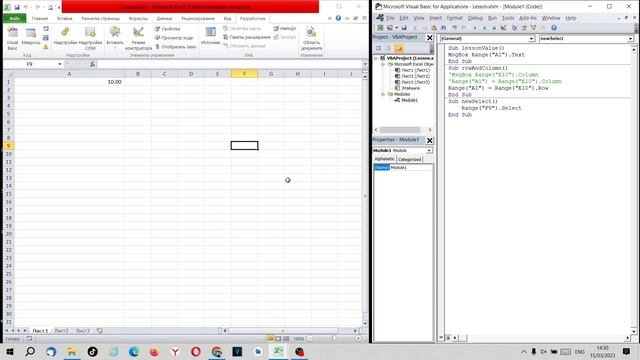The image size is (640, 360).
Task: Expand the Excel formula bar
Action: [365, 64]
